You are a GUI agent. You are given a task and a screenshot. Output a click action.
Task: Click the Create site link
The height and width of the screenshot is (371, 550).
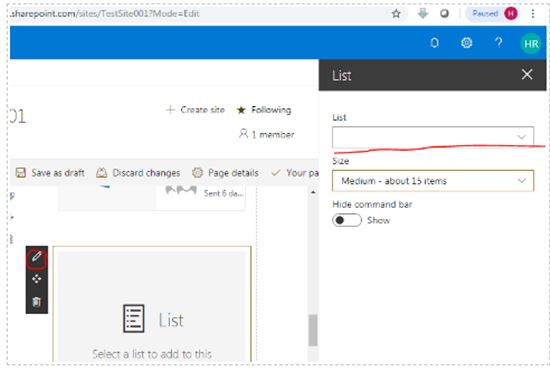point(195,110)
